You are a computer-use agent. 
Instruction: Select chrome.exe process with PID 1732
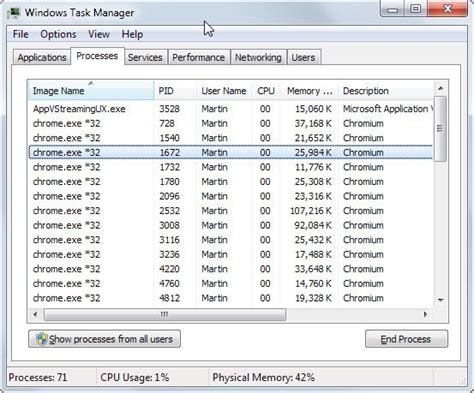(231, 167)
